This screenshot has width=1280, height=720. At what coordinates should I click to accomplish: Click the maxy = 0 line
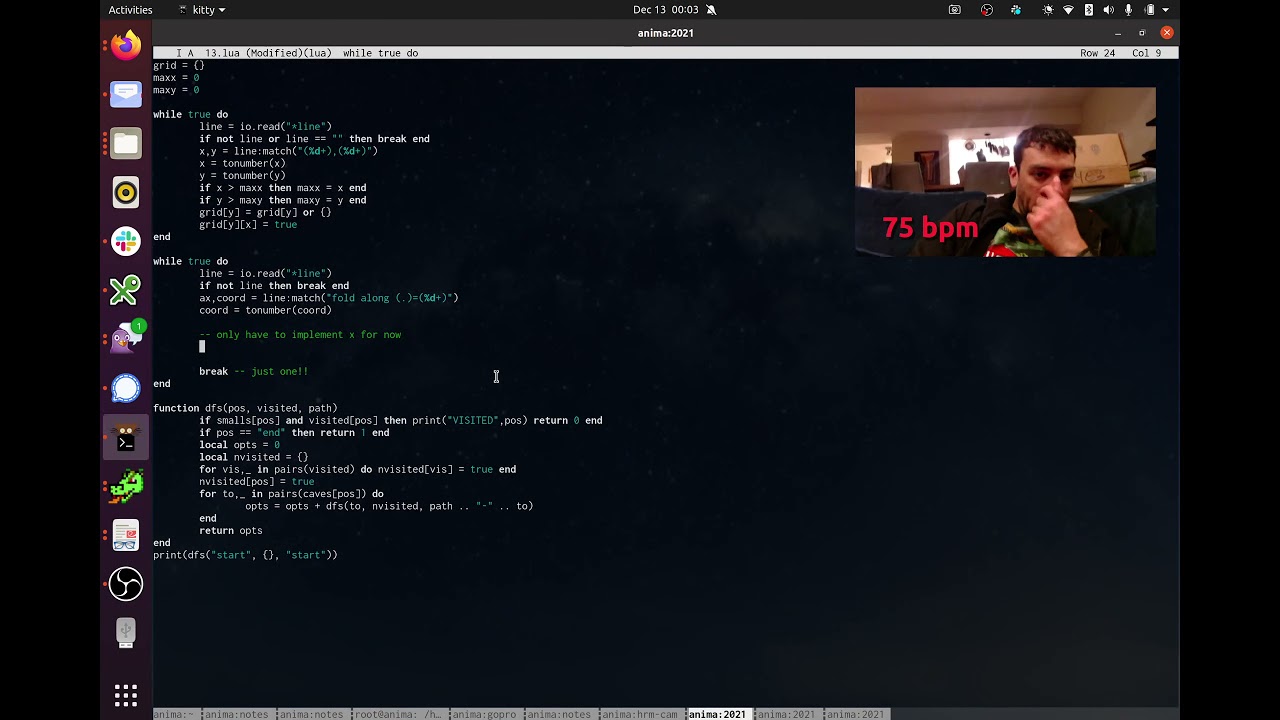(176, 90)
